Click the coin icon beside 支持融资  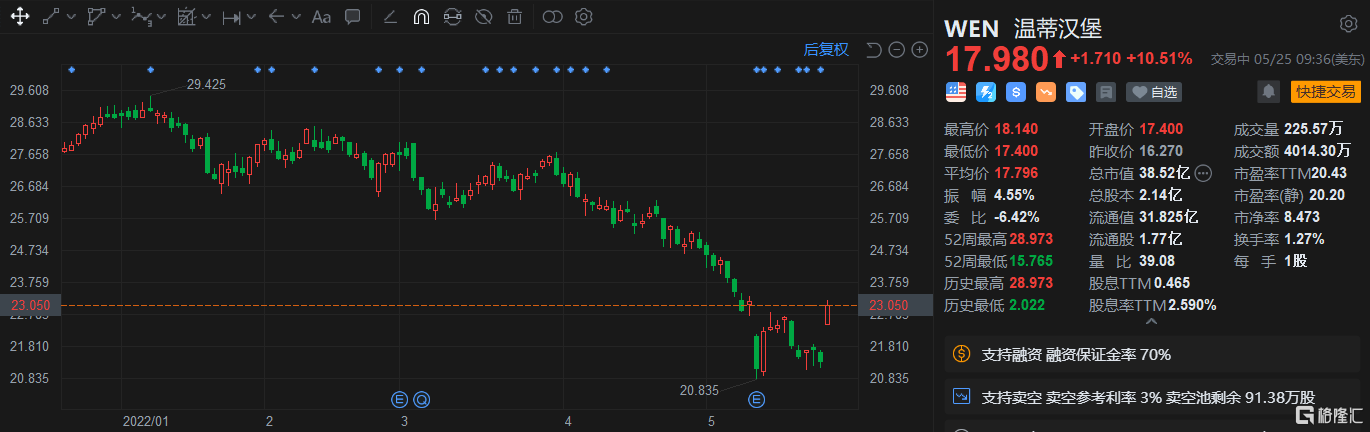pyautogui.click(x=962, y=354)
